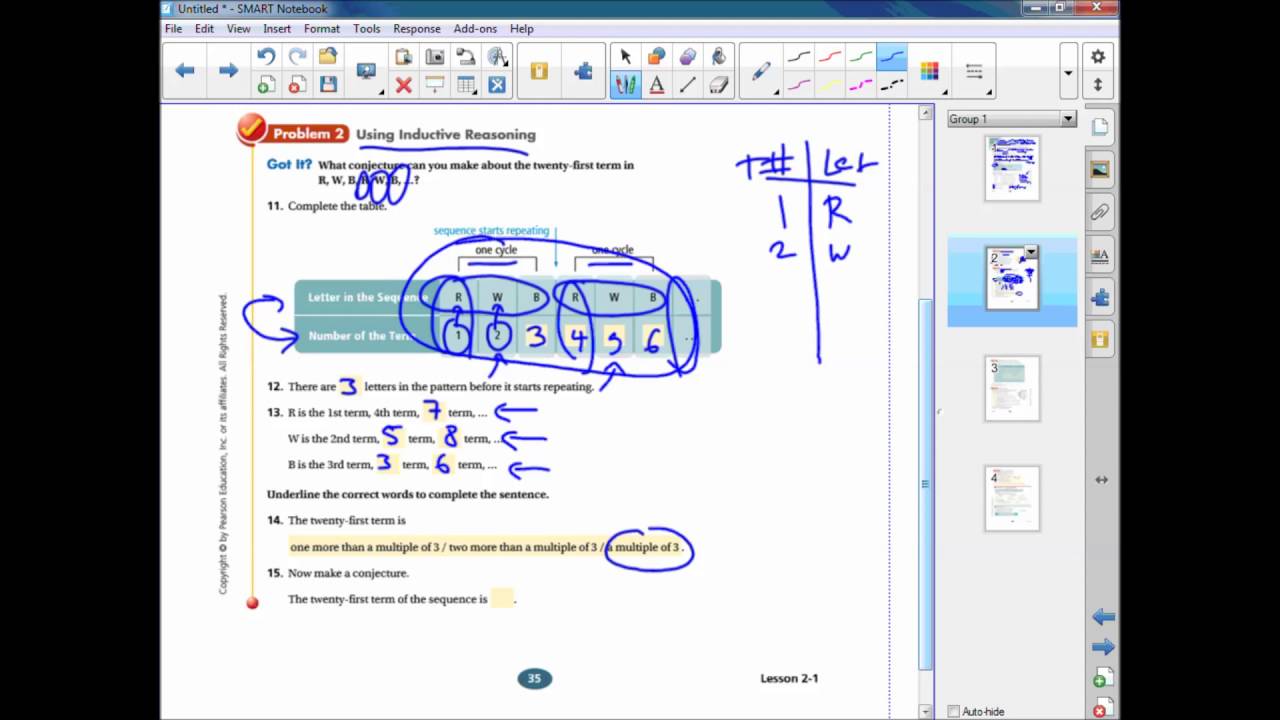Image resolution: width=1280 pixels, height=720 pixels.
Task: Select the Fill paint bucket tool
Action: pos(719,57)
